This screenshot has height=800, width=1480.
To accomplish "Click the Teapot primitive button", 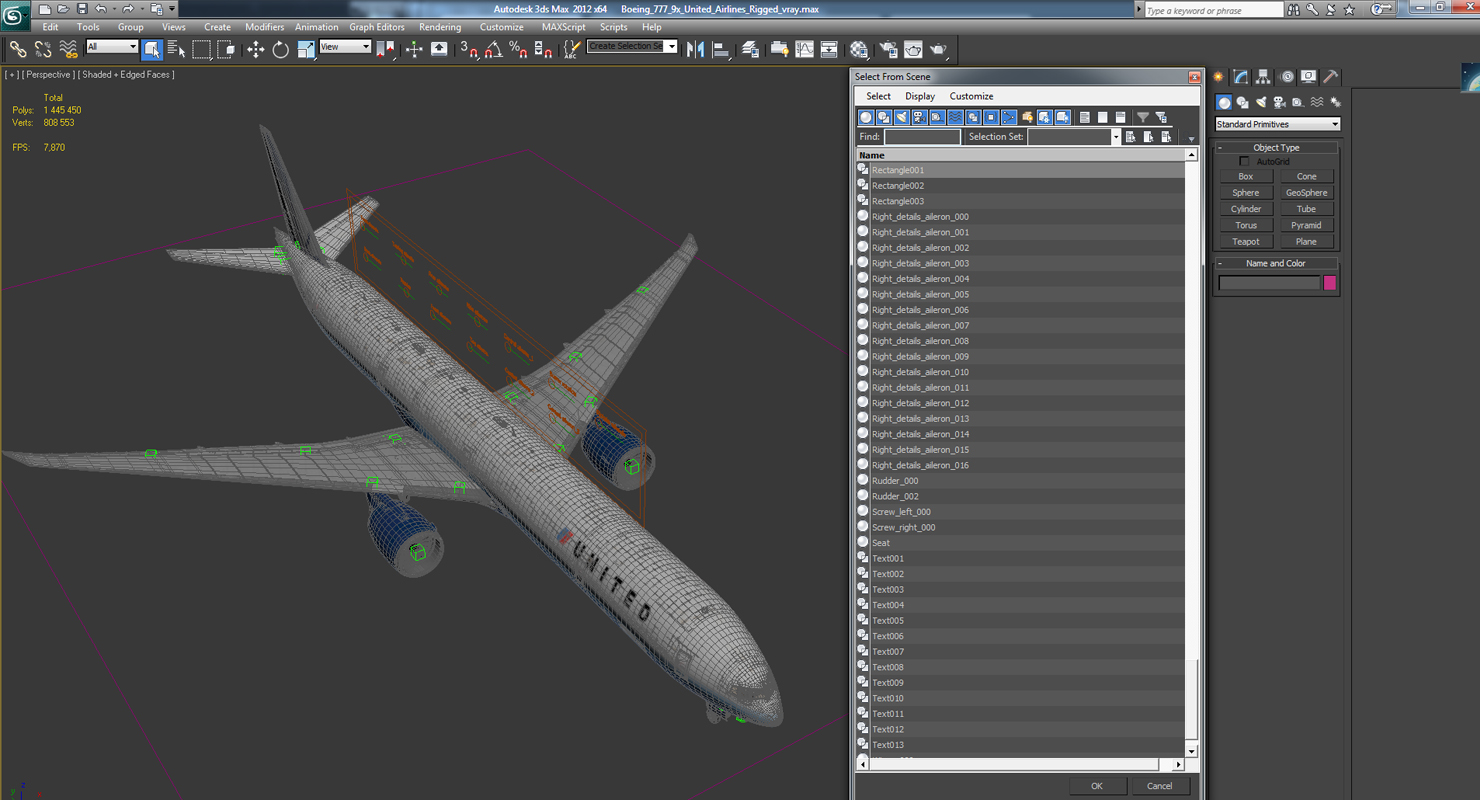I will coord(1246,241).
